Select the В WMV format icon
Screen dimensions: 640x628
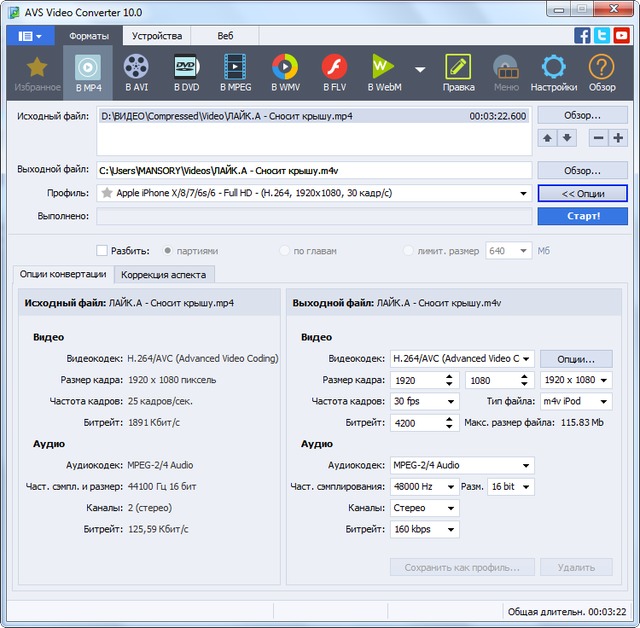coord(285,73)
